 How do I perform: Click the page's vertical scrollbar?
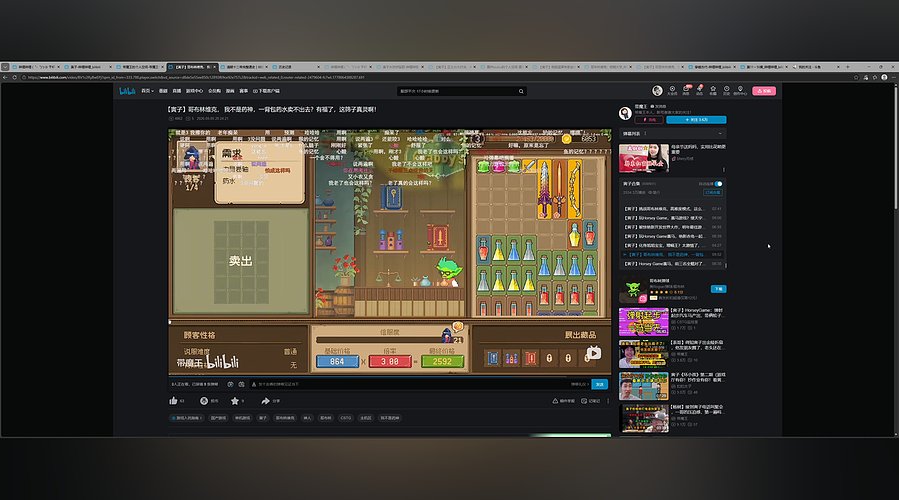tap(895, 146)
